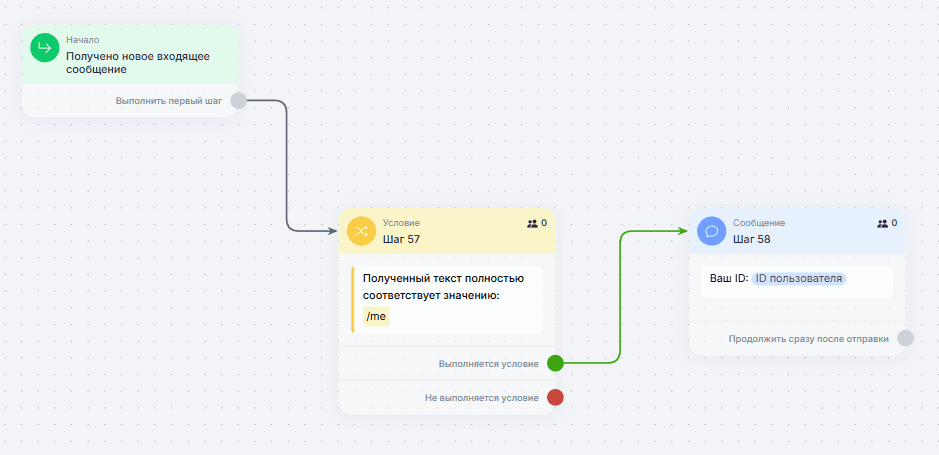Click the Сообщение header label
The width and height of the screenshot is (939, 455).
[759, 223]
